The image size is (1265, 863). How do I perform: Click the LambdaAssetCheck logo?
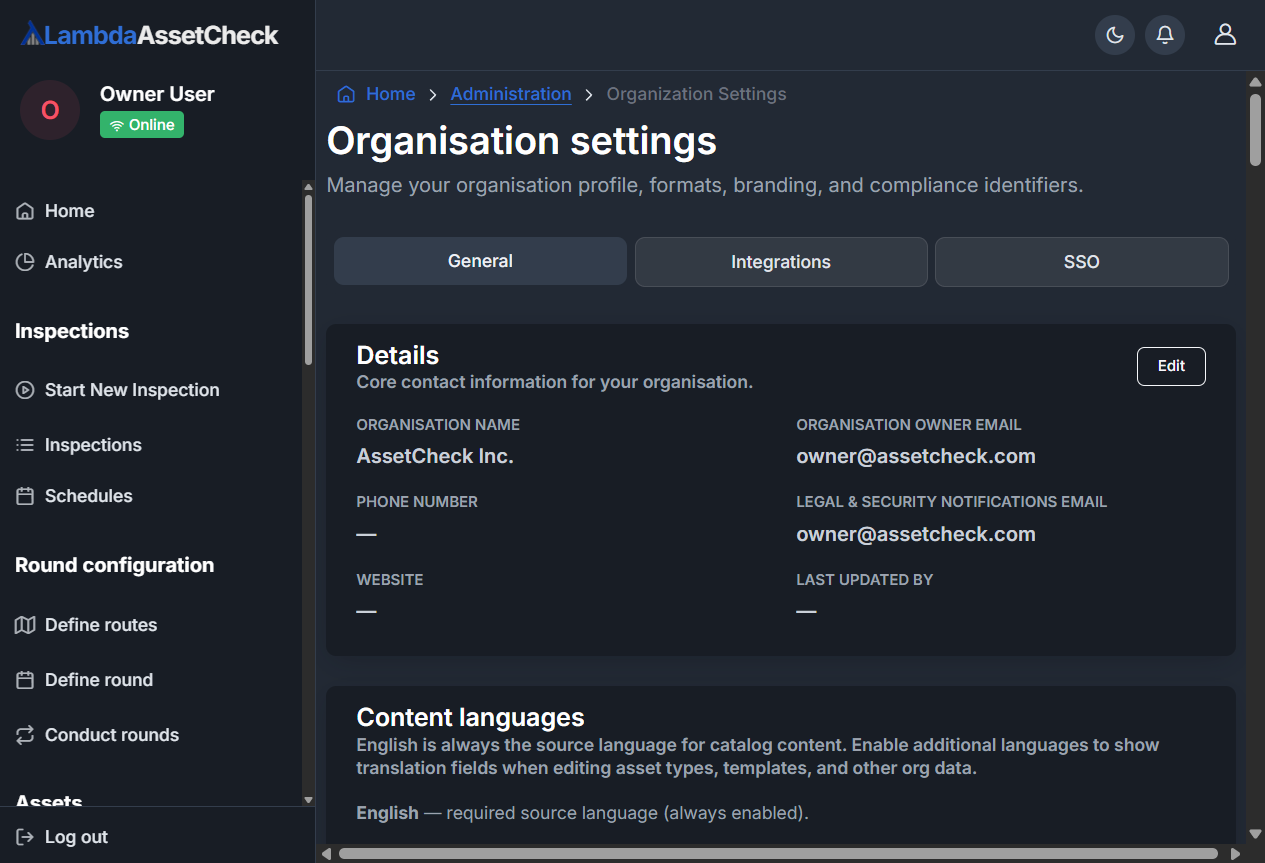(x=149, y=35)
